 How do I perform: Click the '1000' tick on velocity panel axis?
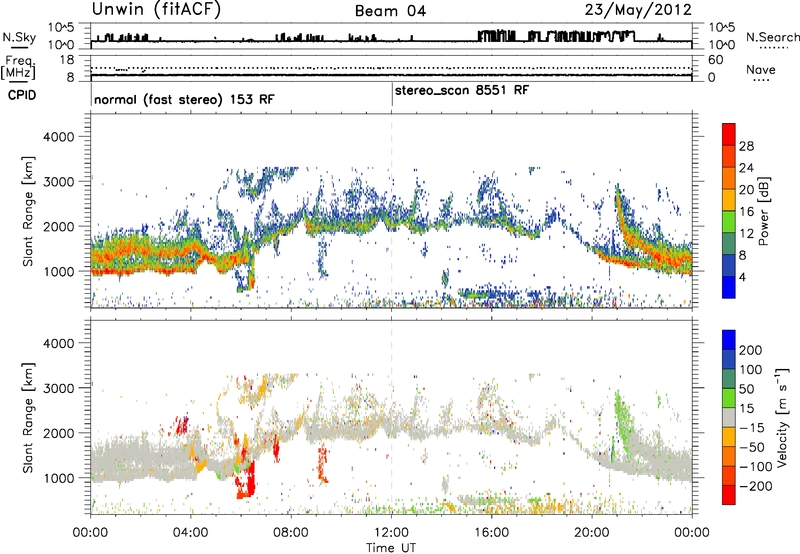58,478
